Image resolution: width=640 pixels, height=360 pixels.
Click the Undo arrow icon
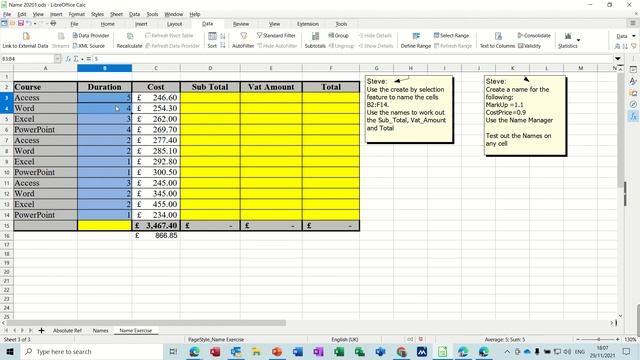[29, 23]
